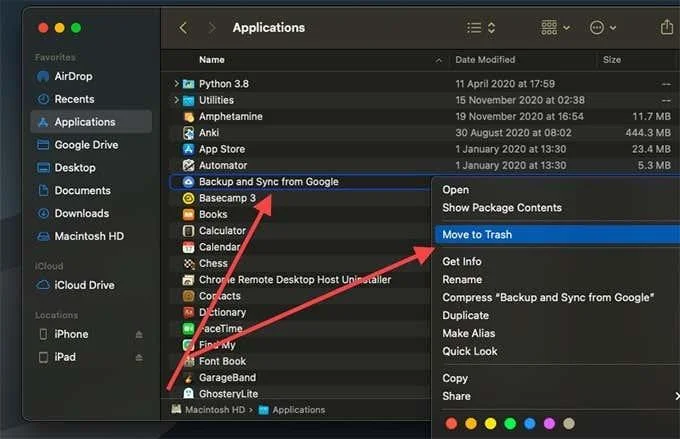Image resolution: width=680 pixels, height=439 pixels.
Task: Select the App Store icon in the list
Action: pyautogui.click(x=188, y=149)
